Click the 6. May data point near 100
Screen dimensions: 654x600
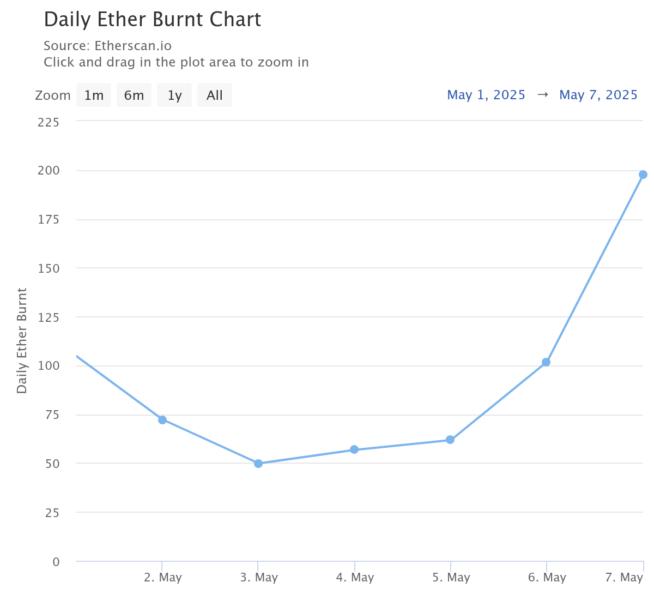pos(546,362)
